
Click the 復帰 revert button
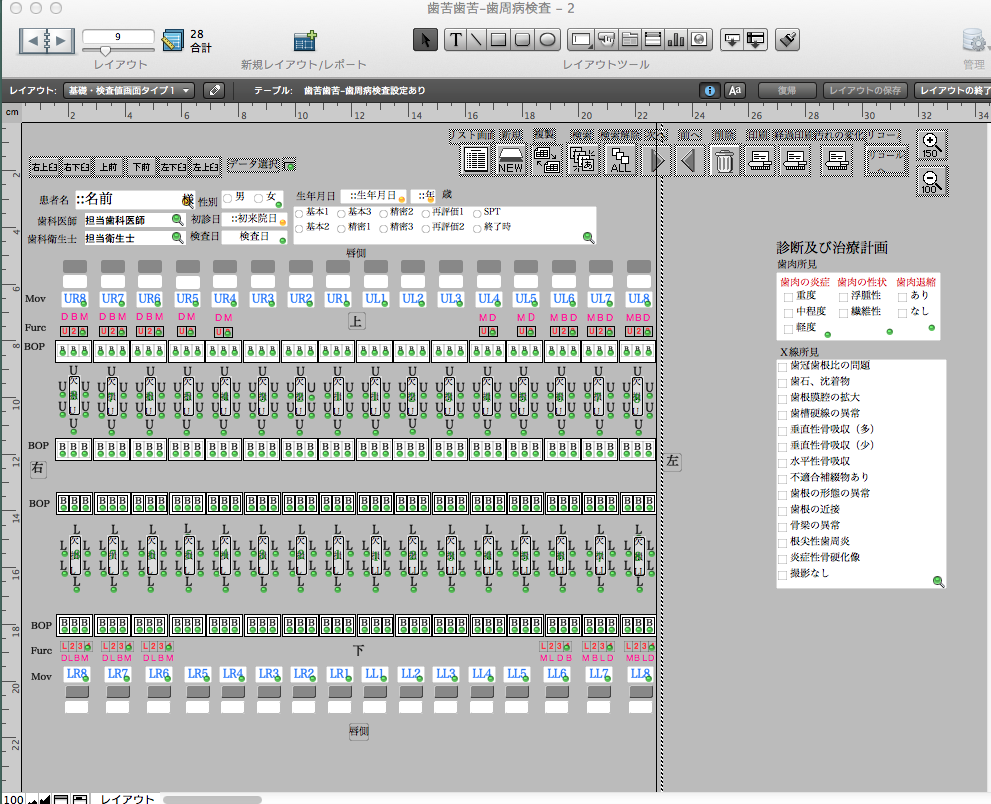(787, 90)
